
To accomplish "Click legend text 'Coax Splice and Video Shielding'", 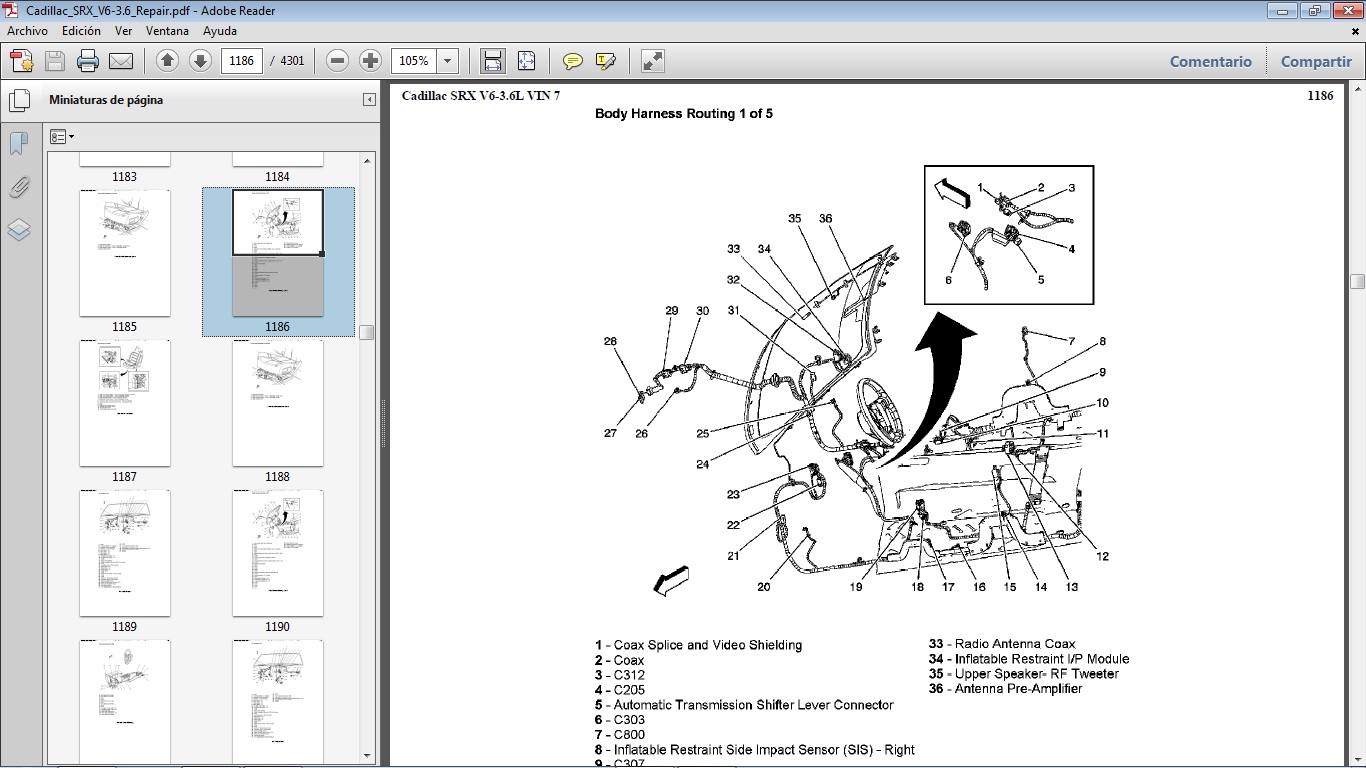I will tap(708, 645).
